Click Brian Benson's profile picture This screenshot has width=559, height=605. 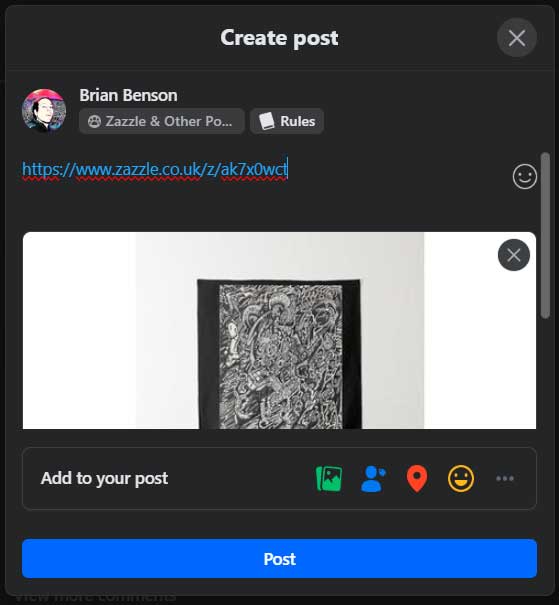pyautogui.click(x=44, y=111)
